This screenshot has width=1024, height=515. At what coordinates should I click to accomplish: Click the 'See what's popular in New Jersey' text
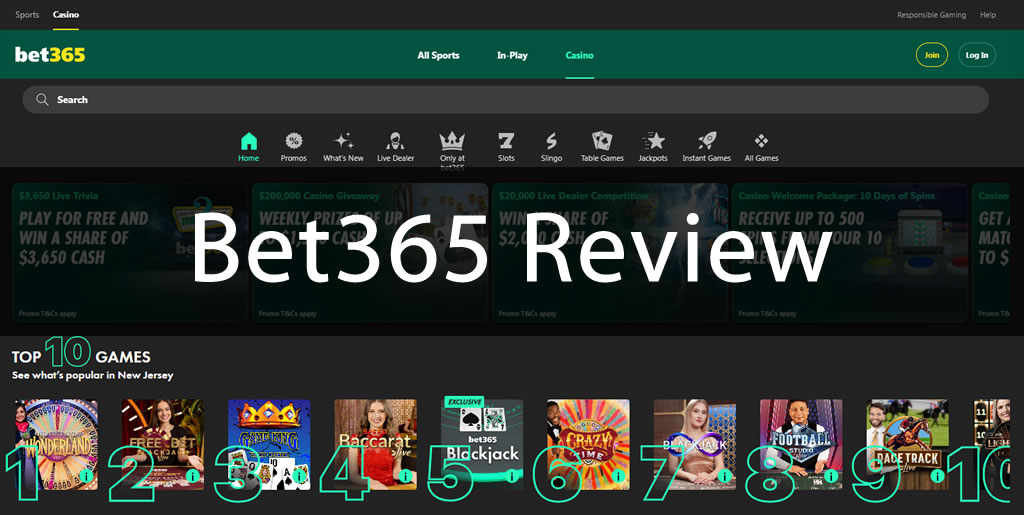93,375
